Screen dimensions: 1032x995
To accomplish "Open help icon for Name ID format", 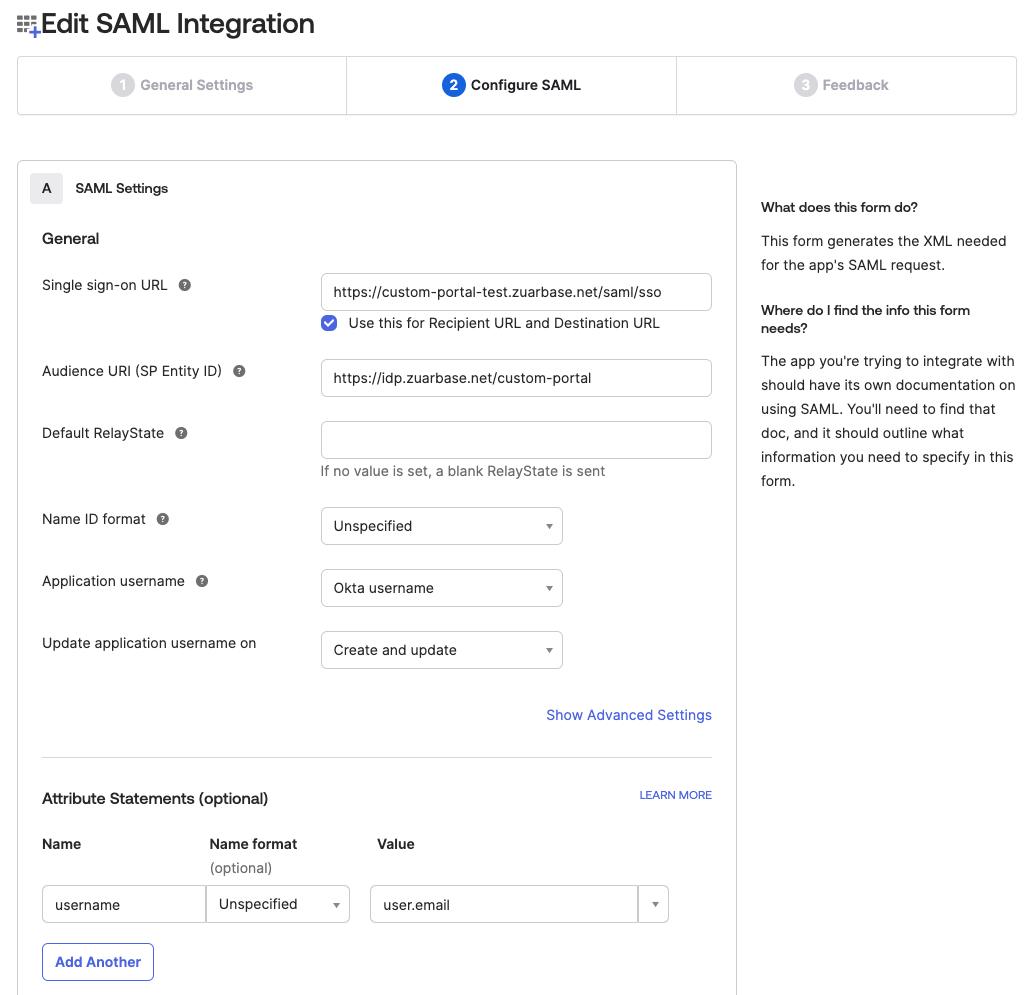I will [x=163, y=519].
